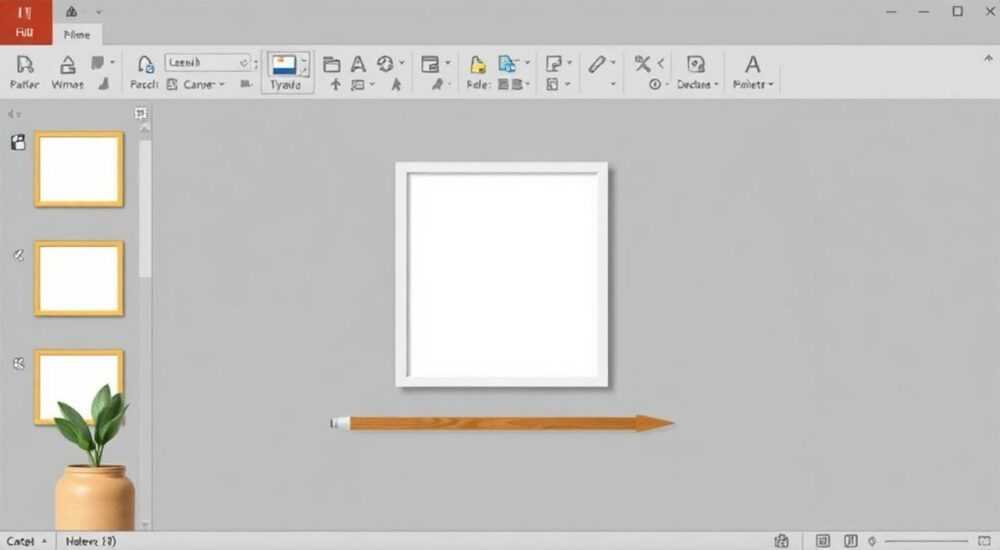
Task: Open the dropdown arrow next to the pencil icon
Action: pyautogui.click(x=613, y=63)
